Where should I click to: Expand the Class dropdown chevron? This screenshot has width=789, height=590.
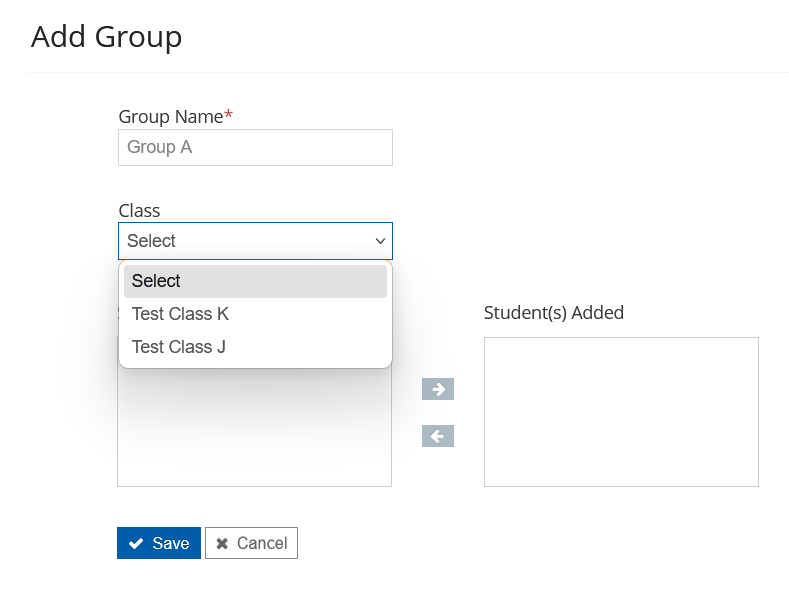(380, 241)
